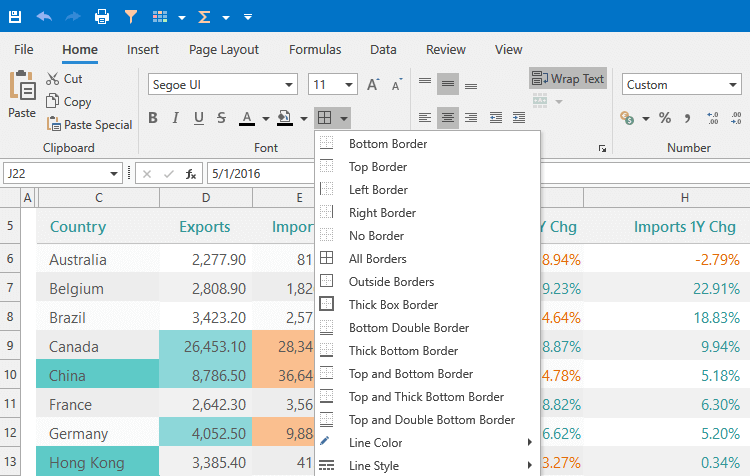Increase font size with the larger A icon
This screenshot has height=476, width=750.
pyautogui.click(x=373, y=85)
